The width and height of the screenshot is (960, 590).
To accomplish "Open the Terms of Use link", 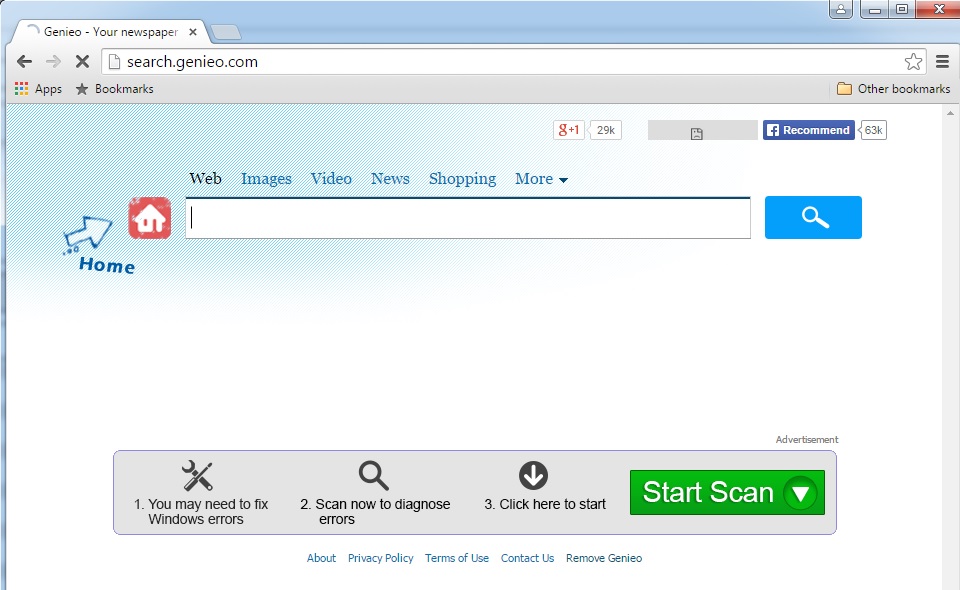I will click(457, 558).
